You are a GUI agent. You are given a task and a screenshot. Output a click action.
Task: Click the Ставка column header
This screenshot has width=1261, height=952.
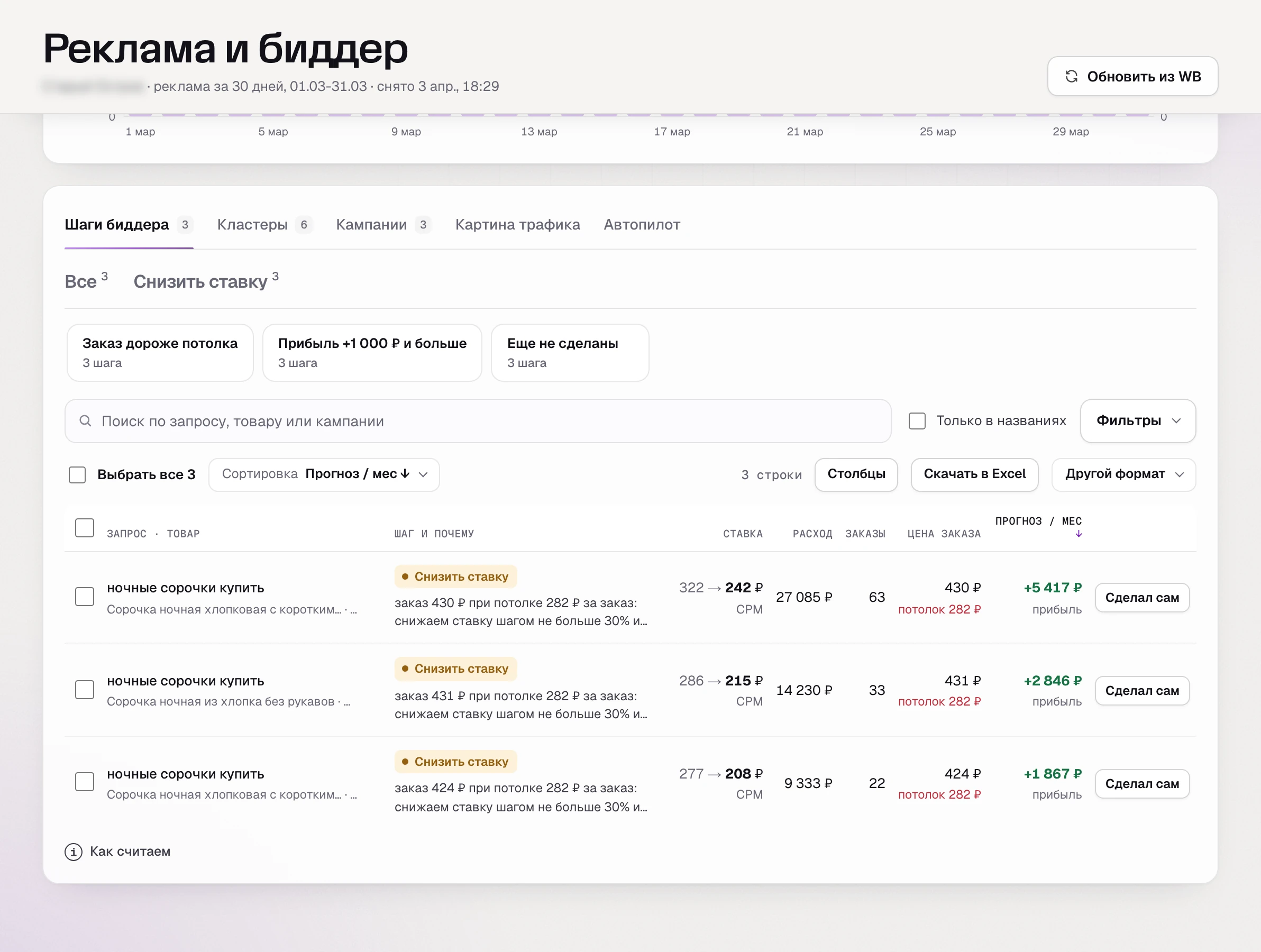pyautogui.click(x=742, y=534)
